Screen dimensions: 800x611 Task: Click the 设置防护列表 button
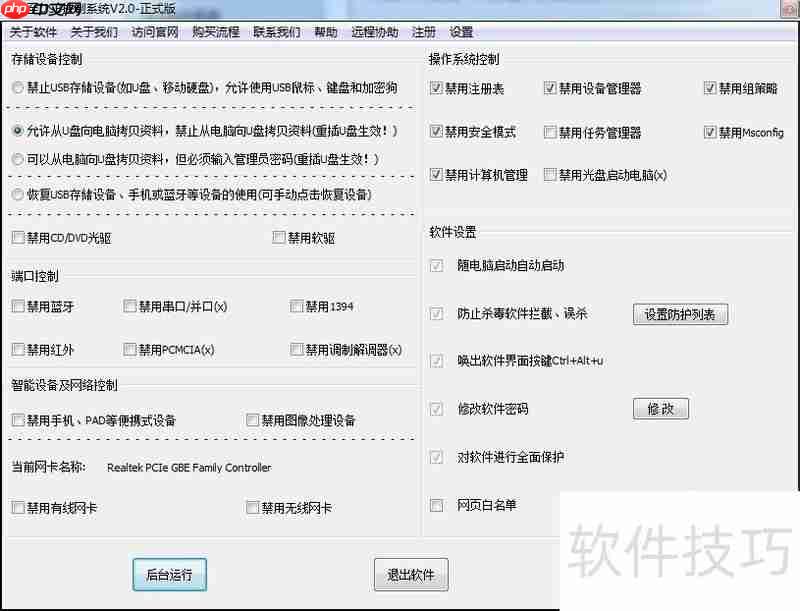tap(680, 313)
